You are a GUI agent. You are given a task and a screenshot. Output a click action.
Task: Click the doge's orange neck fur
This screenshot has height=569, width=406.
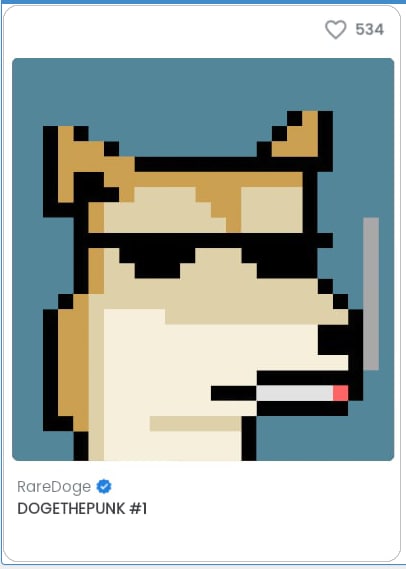coord(73,363)
